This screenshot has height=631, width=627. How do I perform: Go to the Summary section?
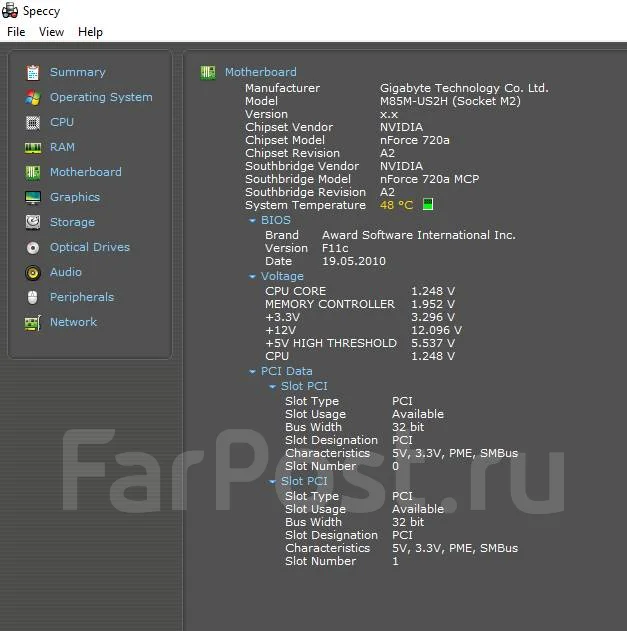tap(78, 72)
